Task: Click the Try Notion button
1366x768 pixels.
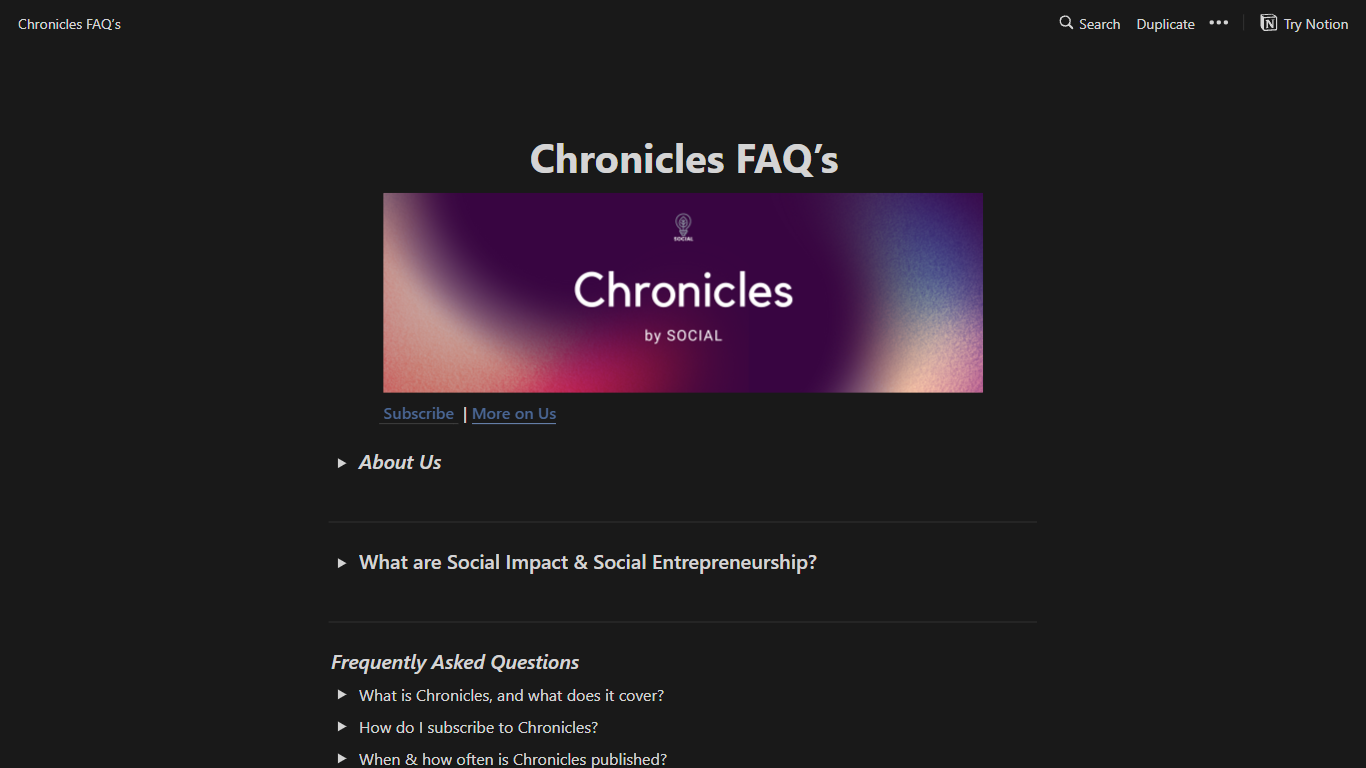Action: pyautogui.click(x=1315, y=24)
